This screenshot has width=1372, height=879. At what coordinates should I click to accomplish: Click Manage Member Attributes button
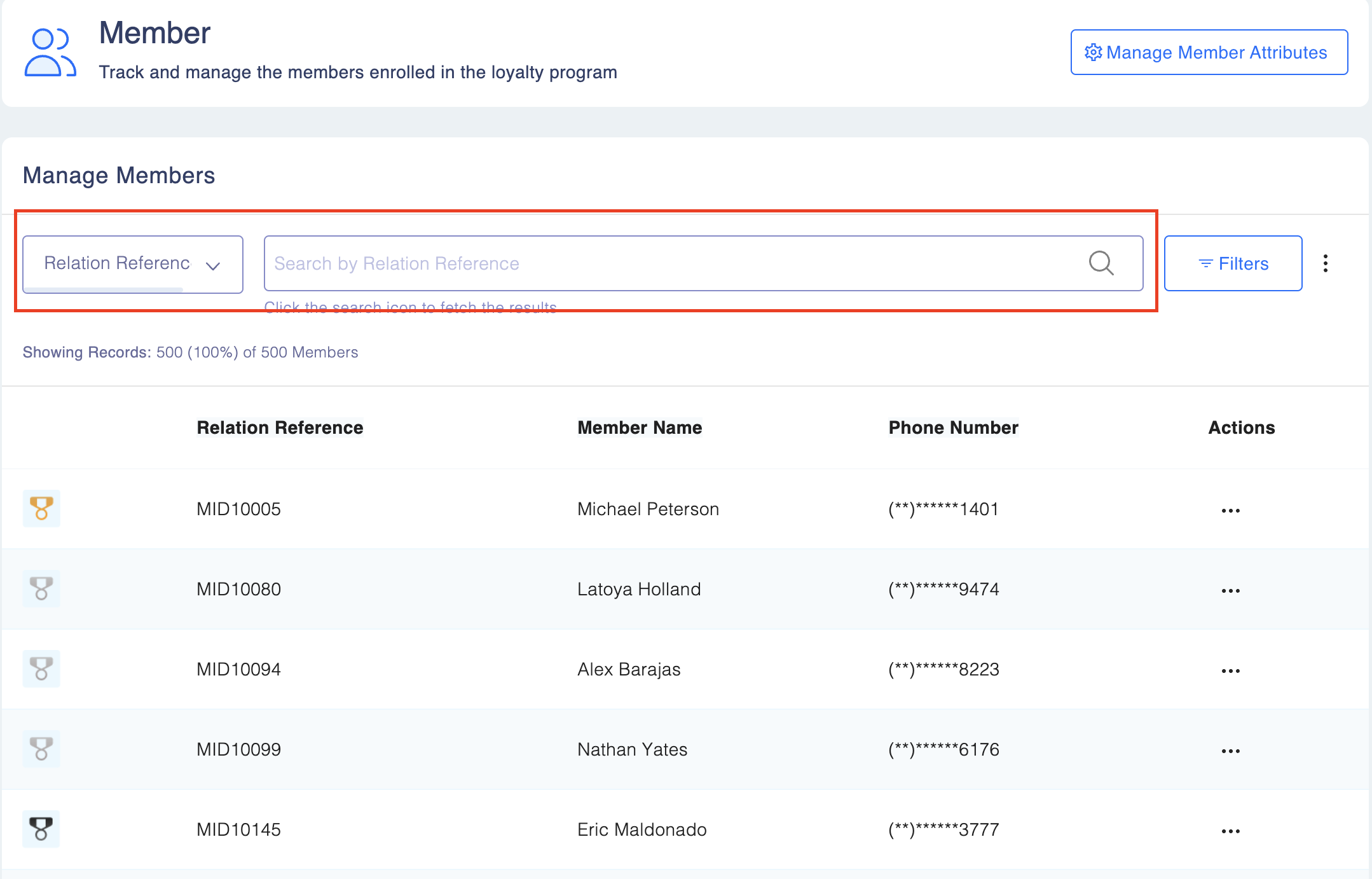click(1209, 52)
